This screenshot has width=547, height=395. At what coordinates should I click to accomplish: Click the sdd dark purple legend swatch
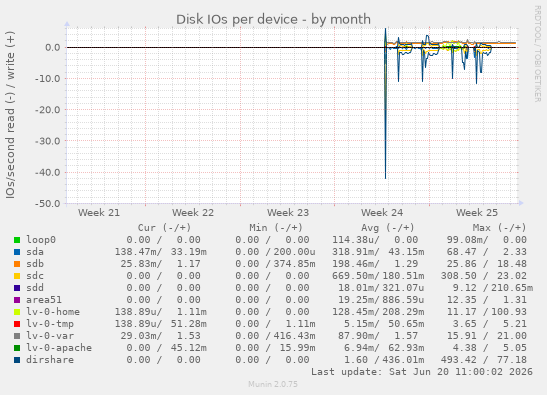(x=17, y=288)
